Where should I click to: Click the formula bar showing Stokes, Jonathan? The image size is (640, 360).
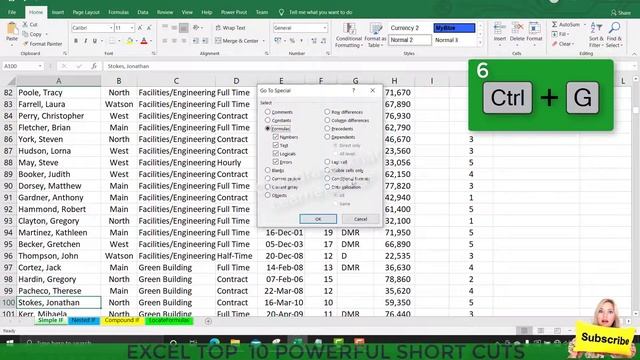(286, 66)
